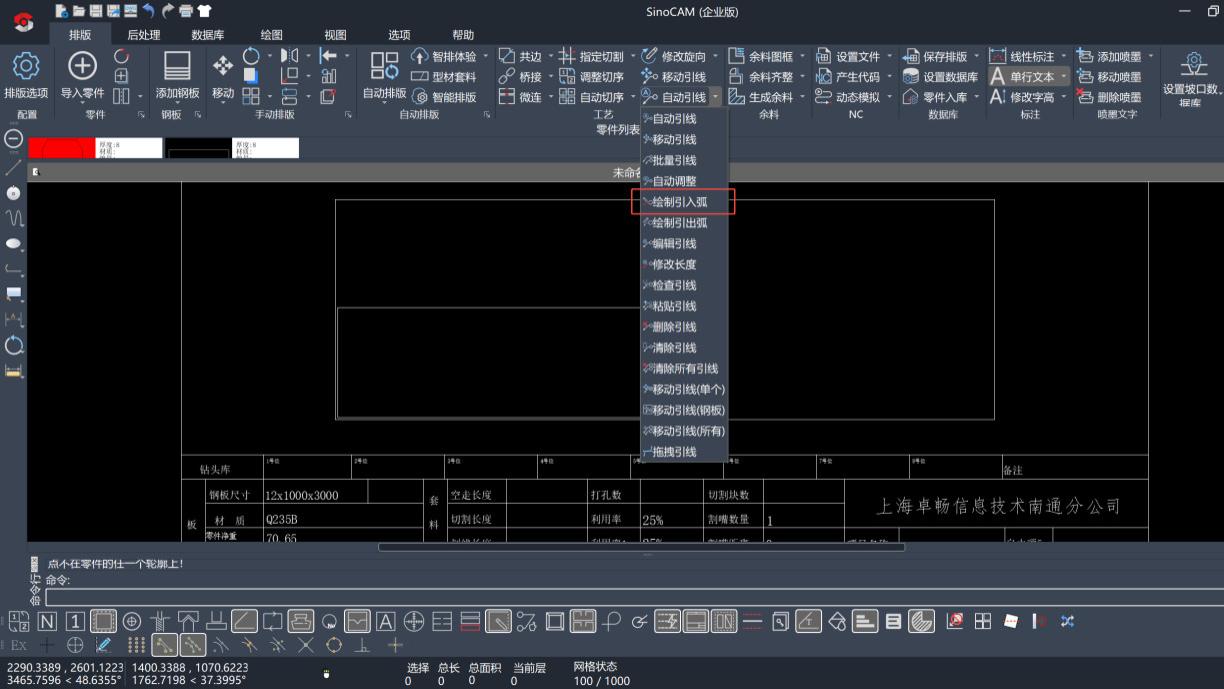Toggle the A text display button in bottom toolbar

(385, 622)
